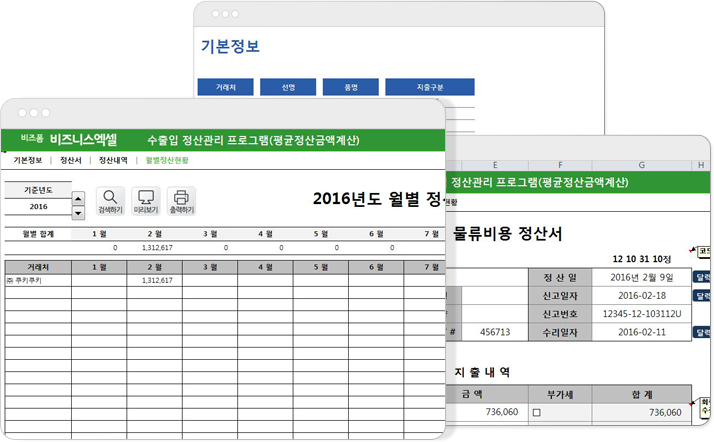This screenshot has width=714, height=442.
Task: Click the 12 10 31 10정 text
Action: pos(642,259)
